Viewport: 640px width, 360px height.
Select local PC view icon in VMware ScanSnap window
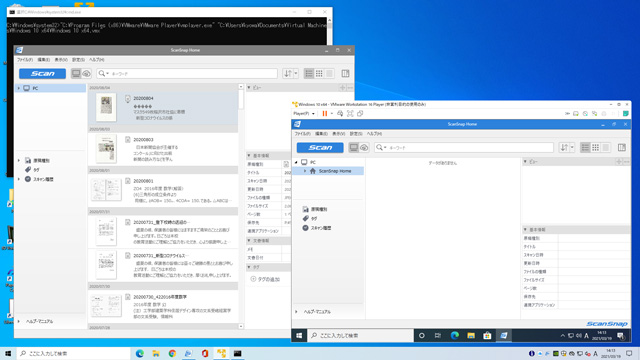(353, 147)
